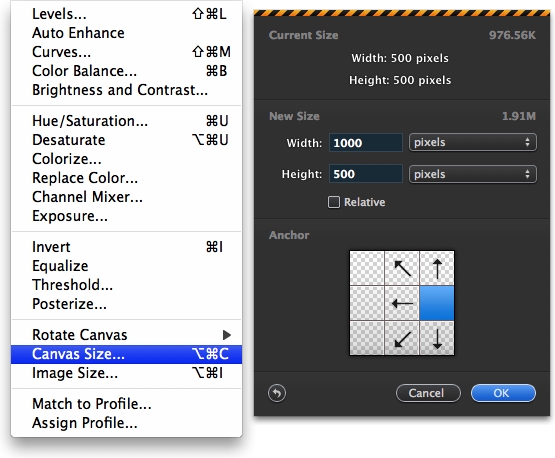Screen dimensions: 555x458
Task: Select Assign Profile... menu item
Action: coord(127,423)
